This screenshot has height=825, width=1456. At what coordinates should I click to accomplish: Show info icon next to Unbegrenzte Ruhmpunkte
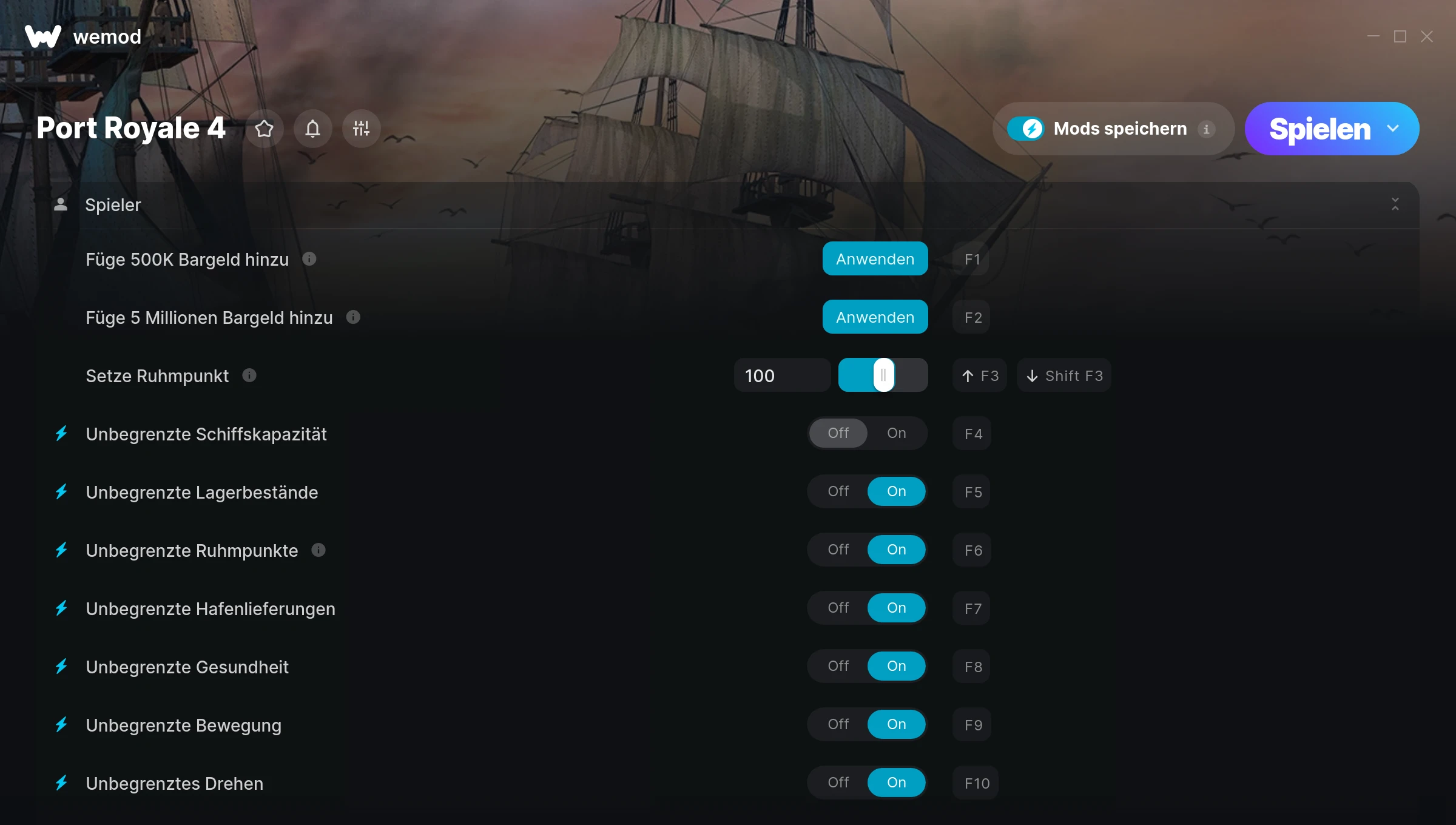(x=318, y=550)
